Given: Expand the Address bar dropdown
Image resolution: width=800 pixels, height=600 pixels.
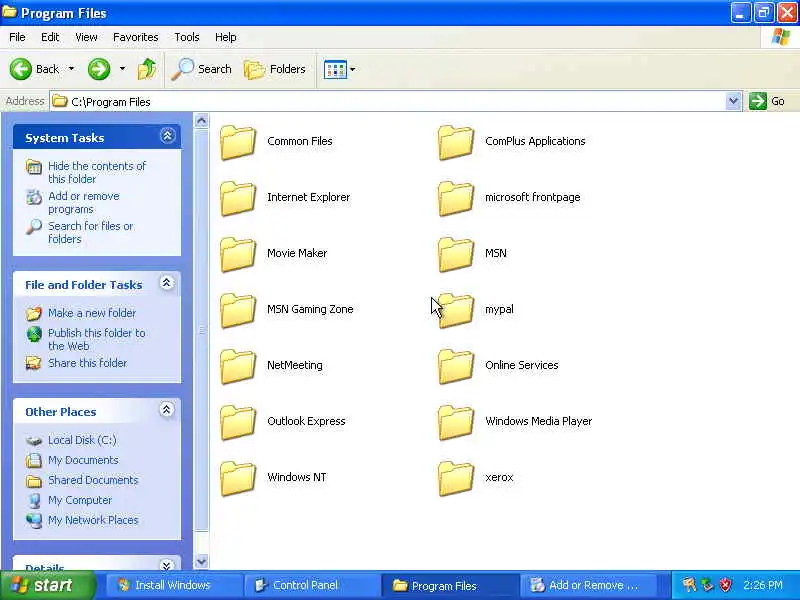Looking at the screenshot, I should pyautogui.click(x=733, y=101).
